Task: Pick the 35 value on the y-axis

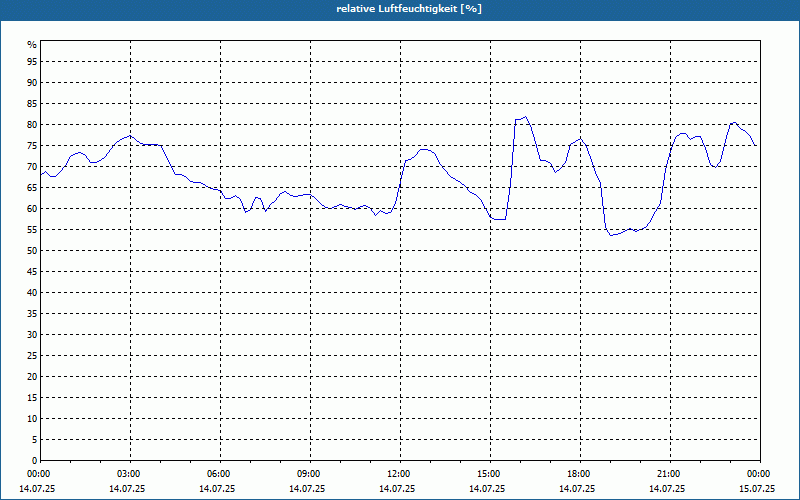Action: [32, 314]
